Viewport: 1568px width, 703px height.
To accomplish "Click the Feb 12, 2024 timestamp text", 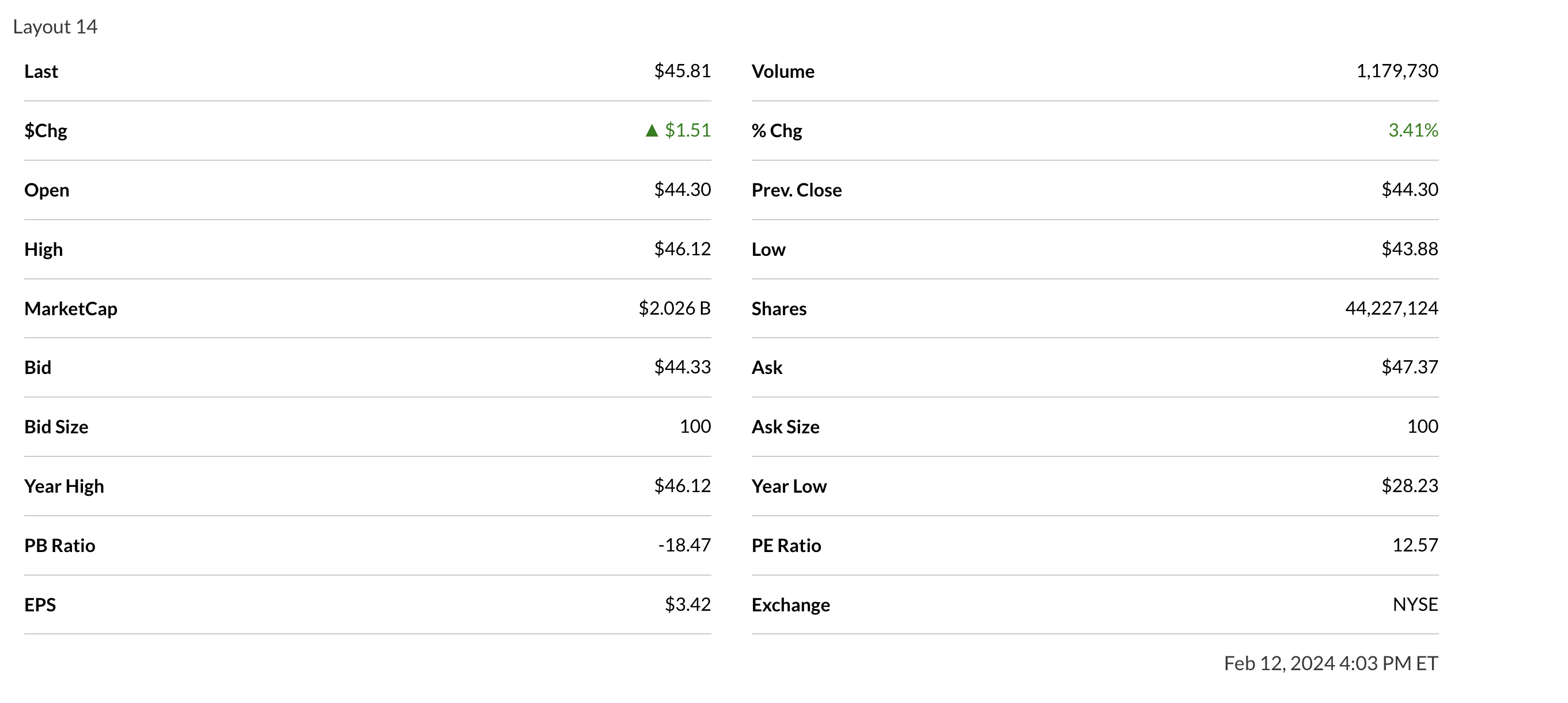I will coord(1330,663).
